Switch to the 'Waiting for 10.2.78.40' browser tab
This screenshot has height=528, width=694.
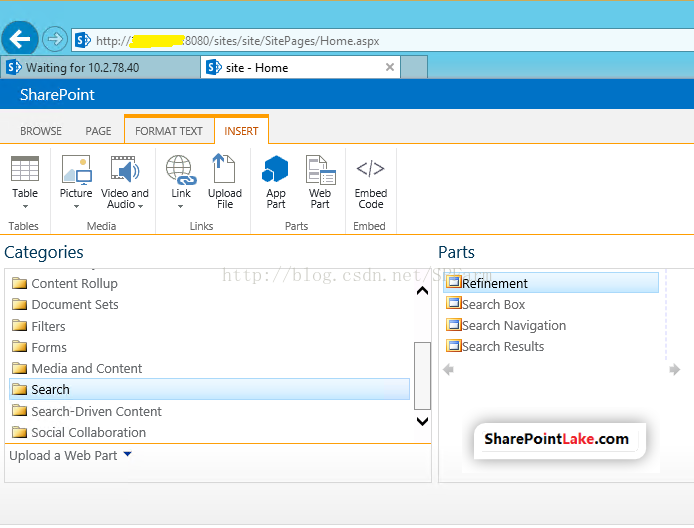[100, 67]
